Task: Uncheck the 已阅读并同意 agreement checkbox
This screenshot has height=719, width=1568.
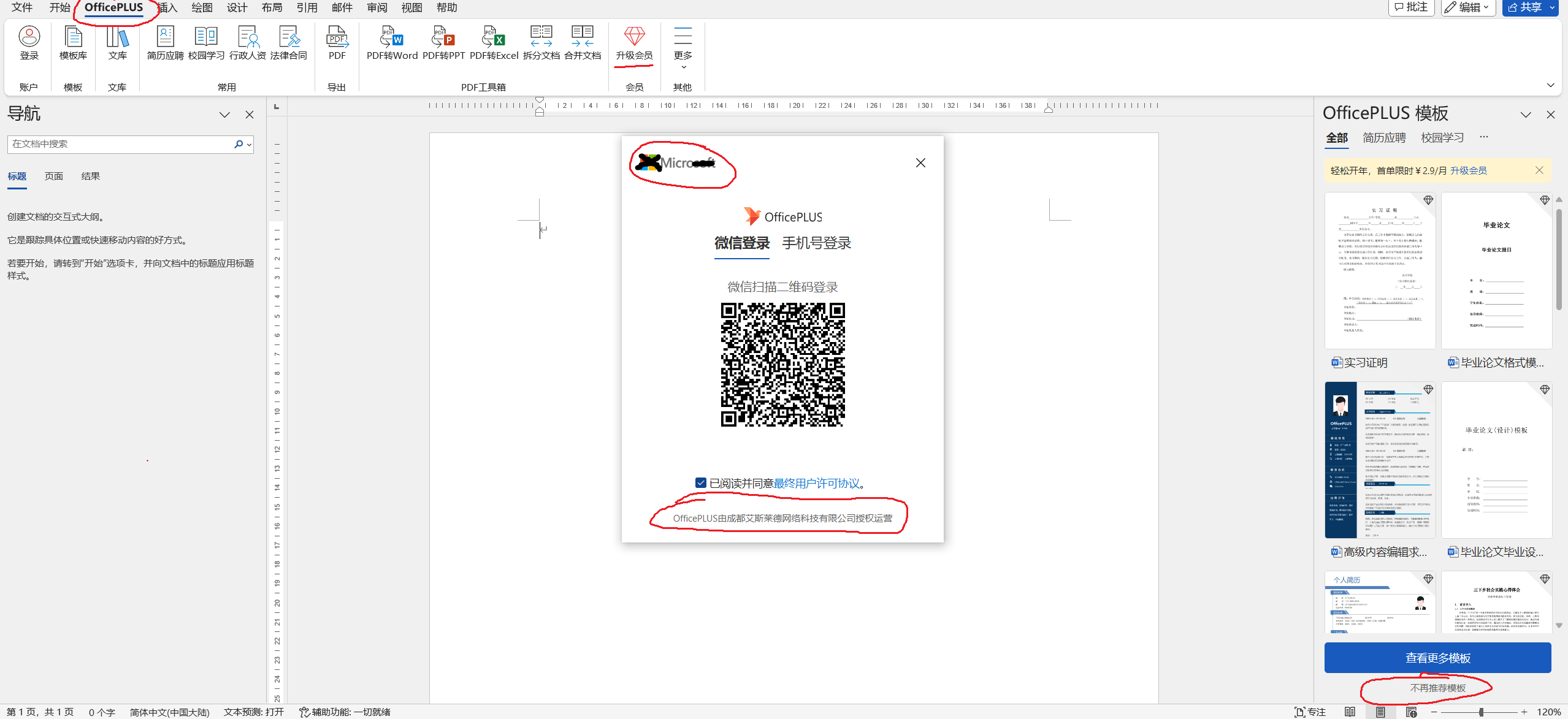Action: [701, 483]
